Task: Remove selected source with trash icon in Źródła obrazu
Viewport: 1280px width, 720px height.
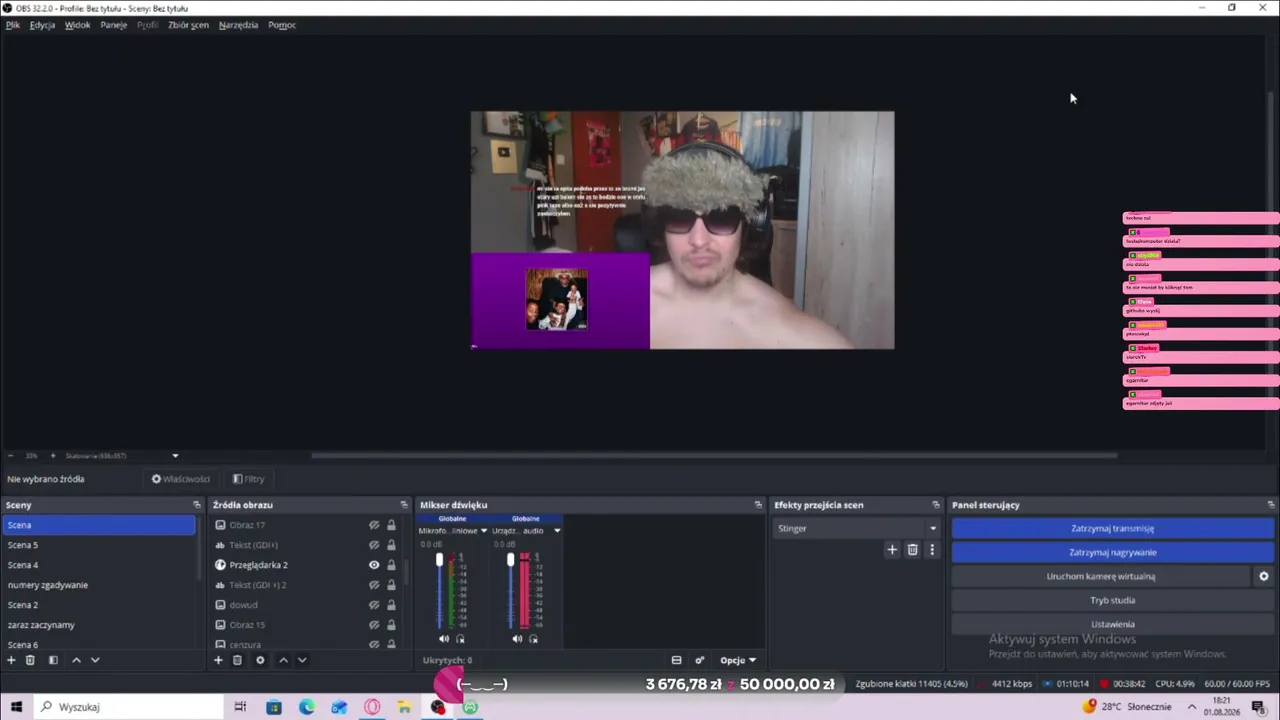Action: point(237,660)
